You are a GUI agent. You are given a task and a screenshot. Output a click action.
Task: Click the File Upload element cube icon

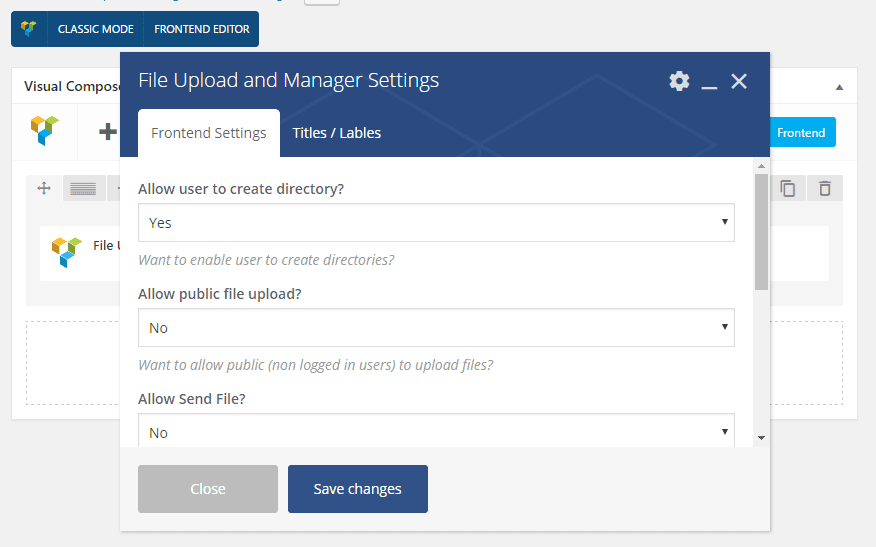click(x=66, y=252)
